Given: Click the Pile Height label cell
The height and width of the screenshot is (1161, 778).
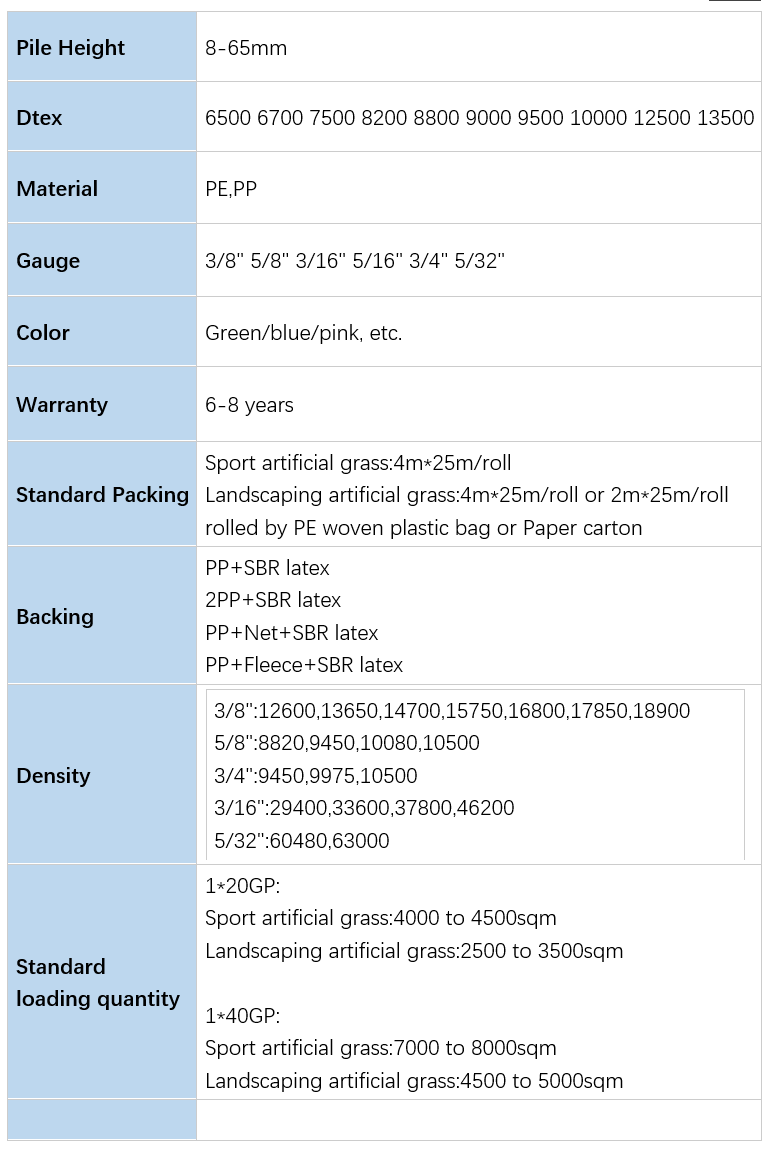Looking at the screenshot, I should click(101, 47).
